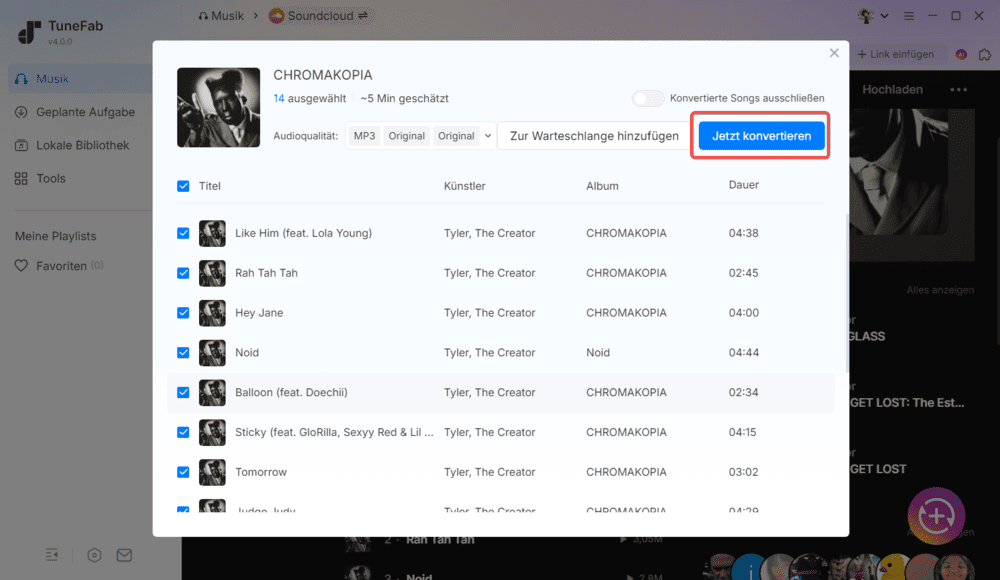The image size is (1000, 580).
Task: Click the Soundcloud logo icon
Action: tap(276, 15)
